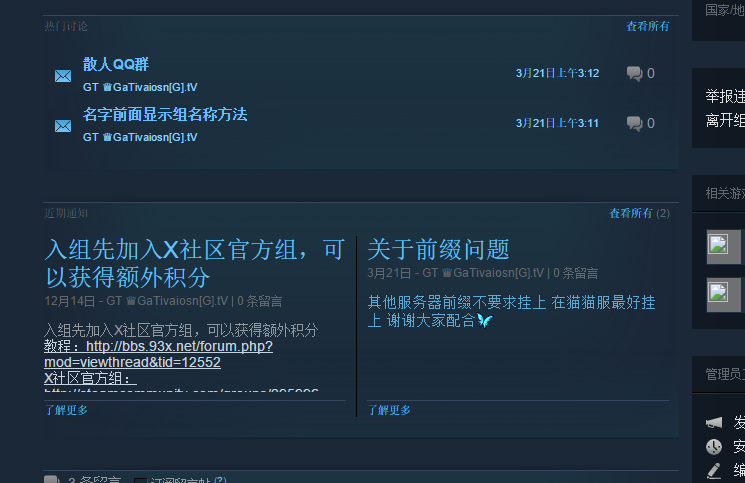Open announcement 关于前缀问题 title
This screenshot has width=745, height=483.
pyautogui.click(x=438, y=249)
